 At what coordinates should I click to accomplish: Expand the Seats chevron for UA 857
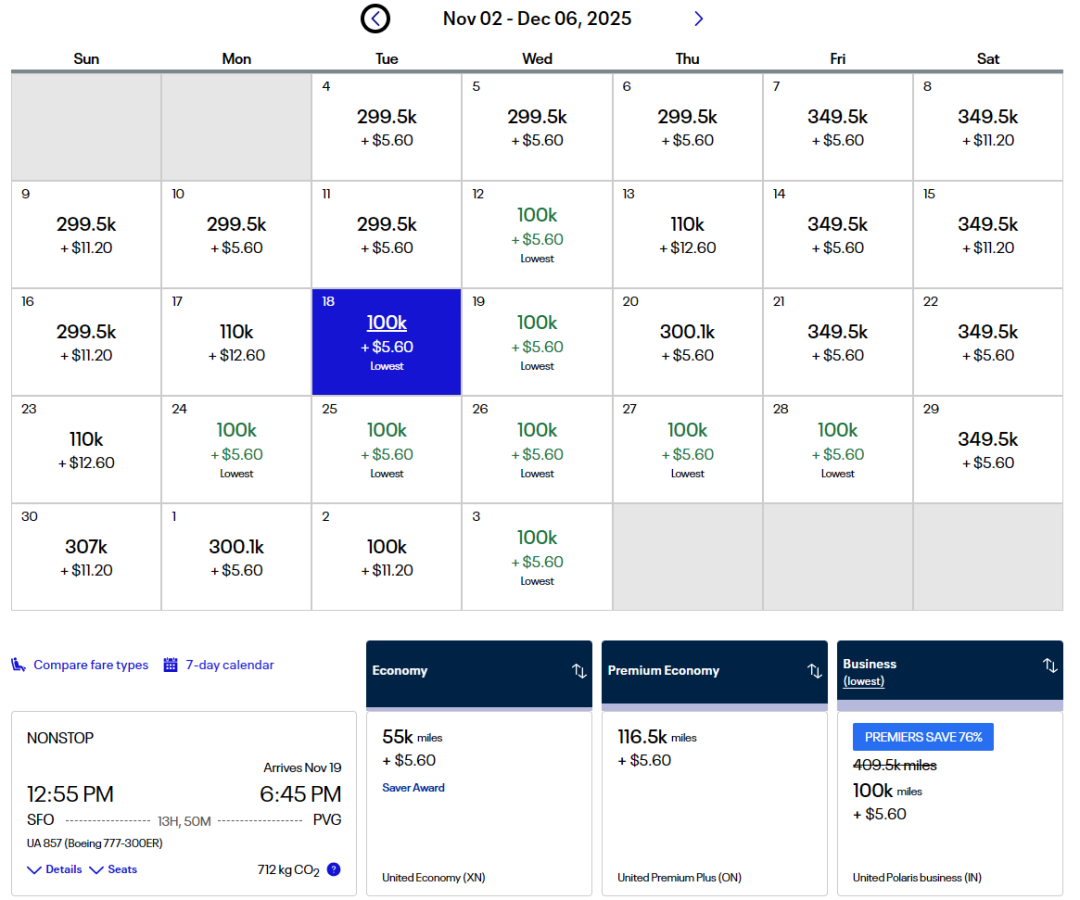(97, 870)
